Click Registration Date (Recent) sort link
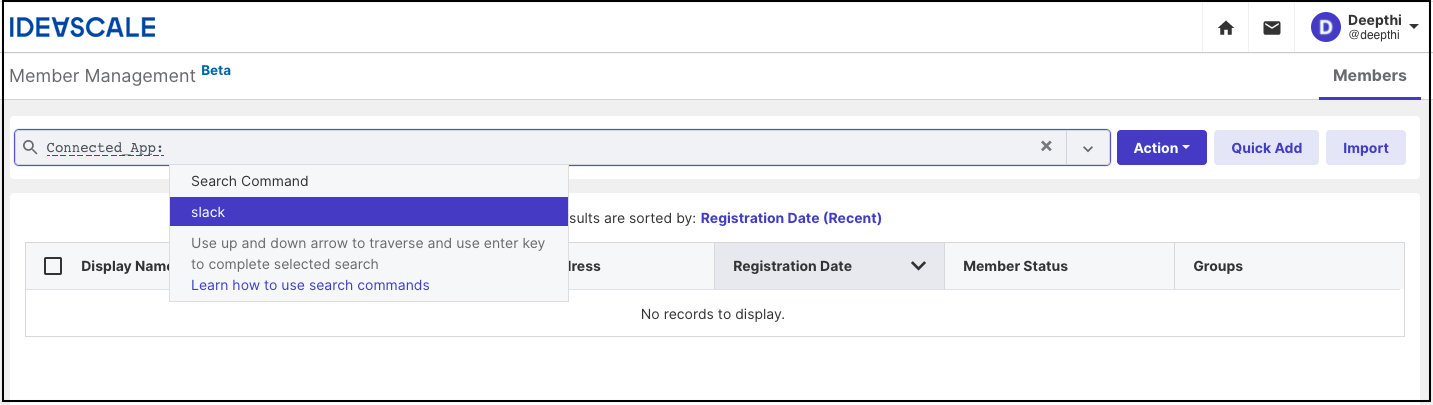The width and height of the screenshot is (1433, 405). click(790, 218)
